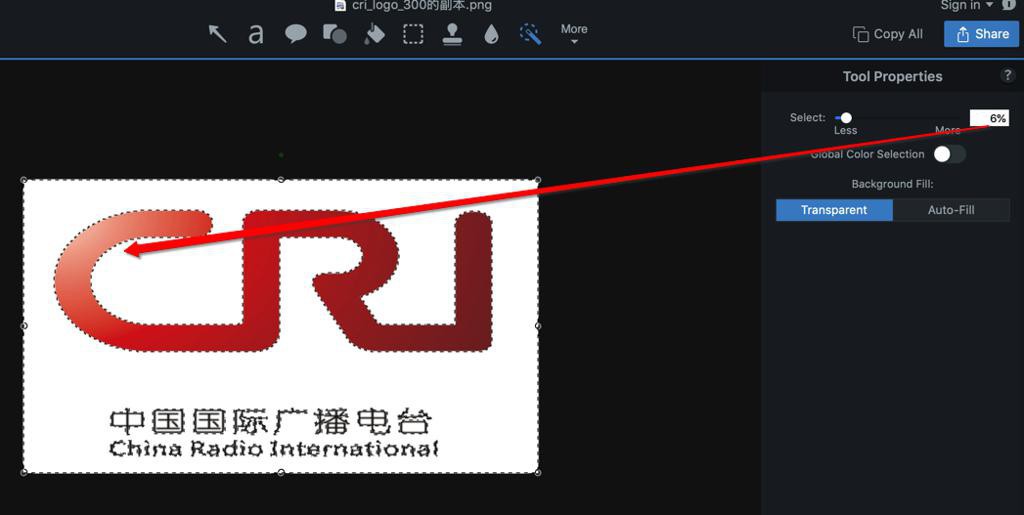
Task: Click the info icon near Sign in
Action: [x=1010, y=5]
